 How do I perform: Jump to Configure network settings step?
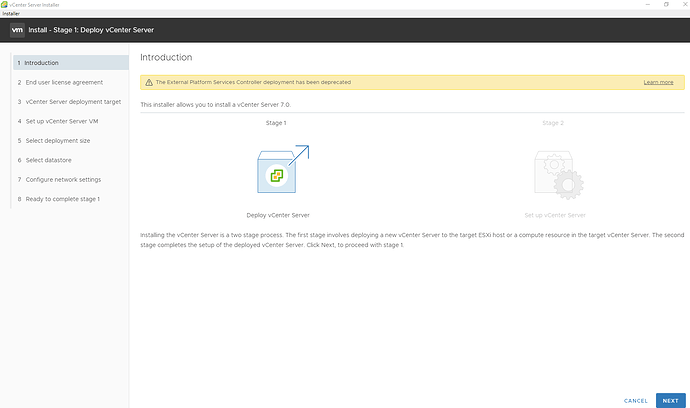(63, 179)
